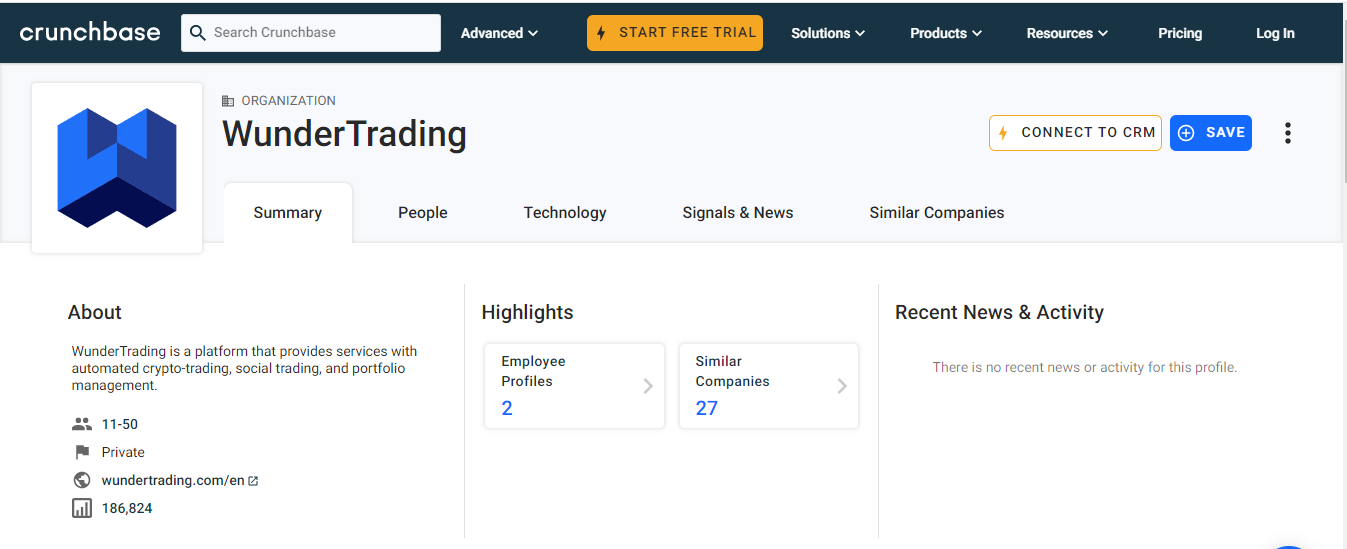Start the free trial

(675, 33)
